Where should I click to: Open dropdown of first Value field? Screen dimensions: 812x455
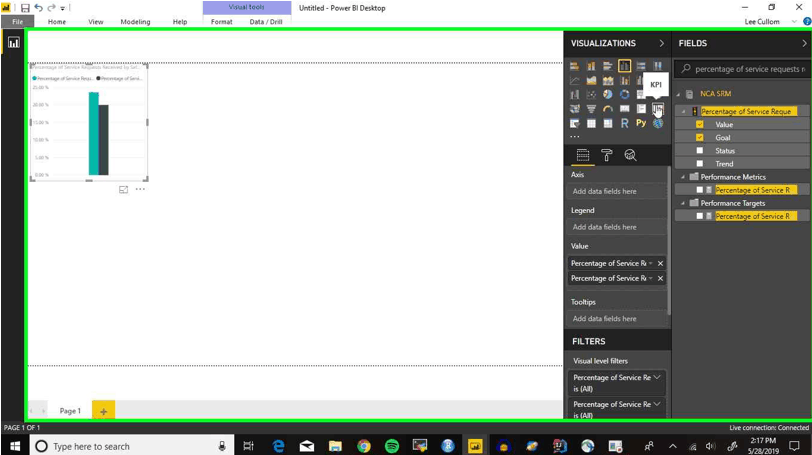tap(650, 263)
